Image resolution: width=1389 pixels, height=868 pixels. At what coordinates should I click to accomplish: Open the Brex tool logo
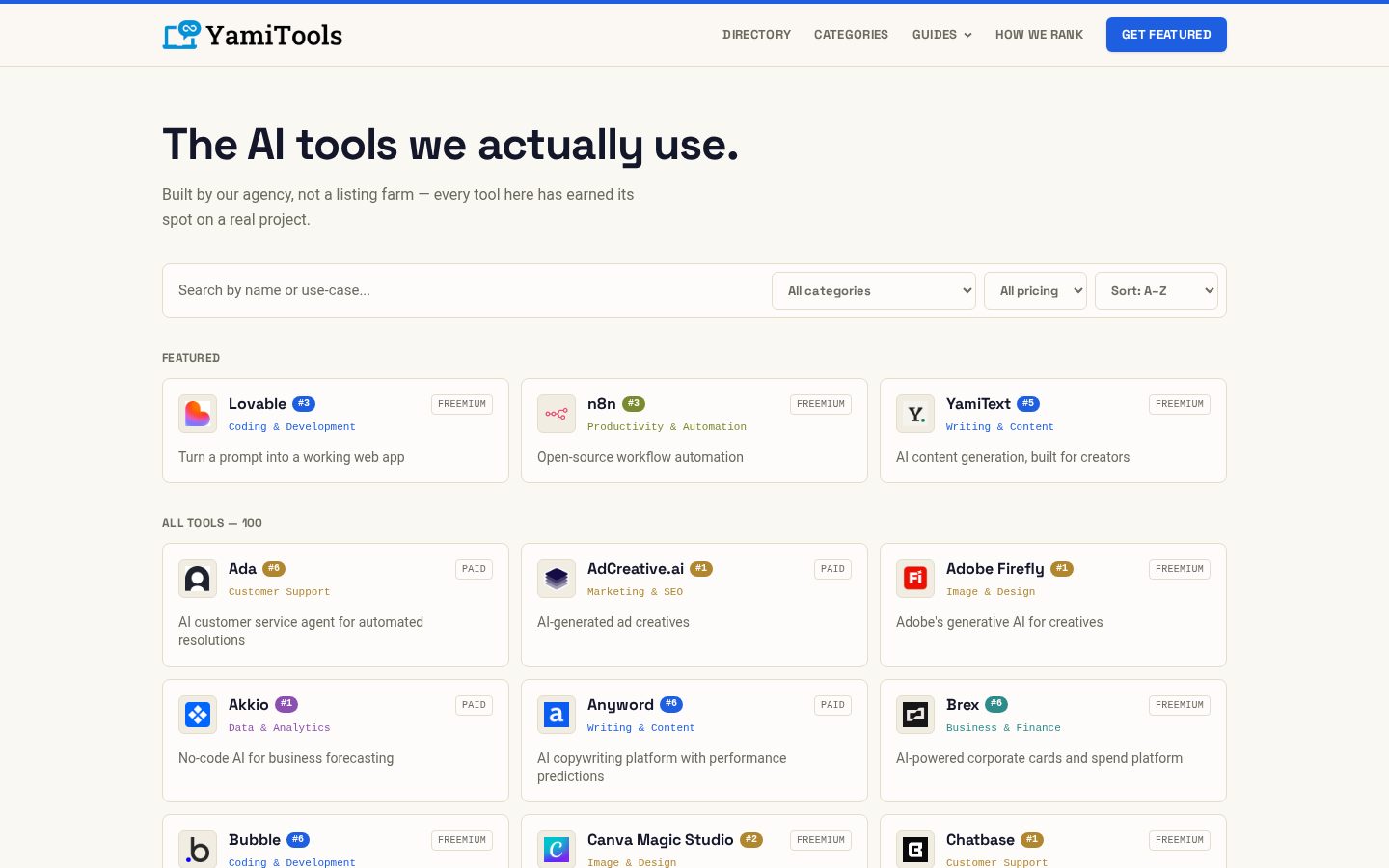coord(915,715)
